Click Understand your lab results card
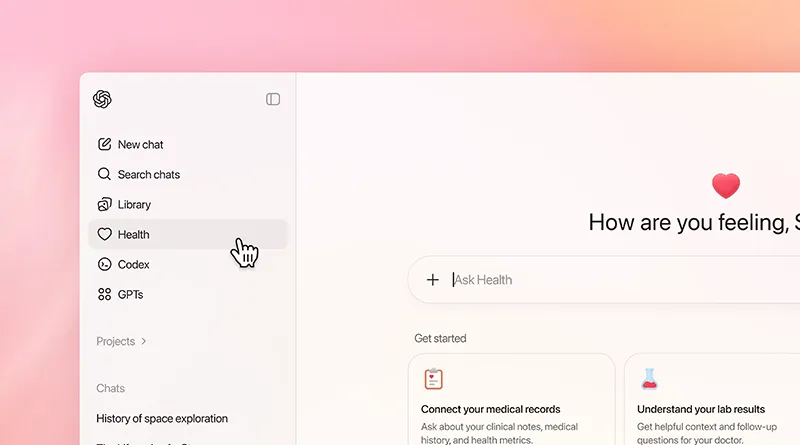This screenshot has width=800, height=445. pyautogui.click(x=712, y=399)
